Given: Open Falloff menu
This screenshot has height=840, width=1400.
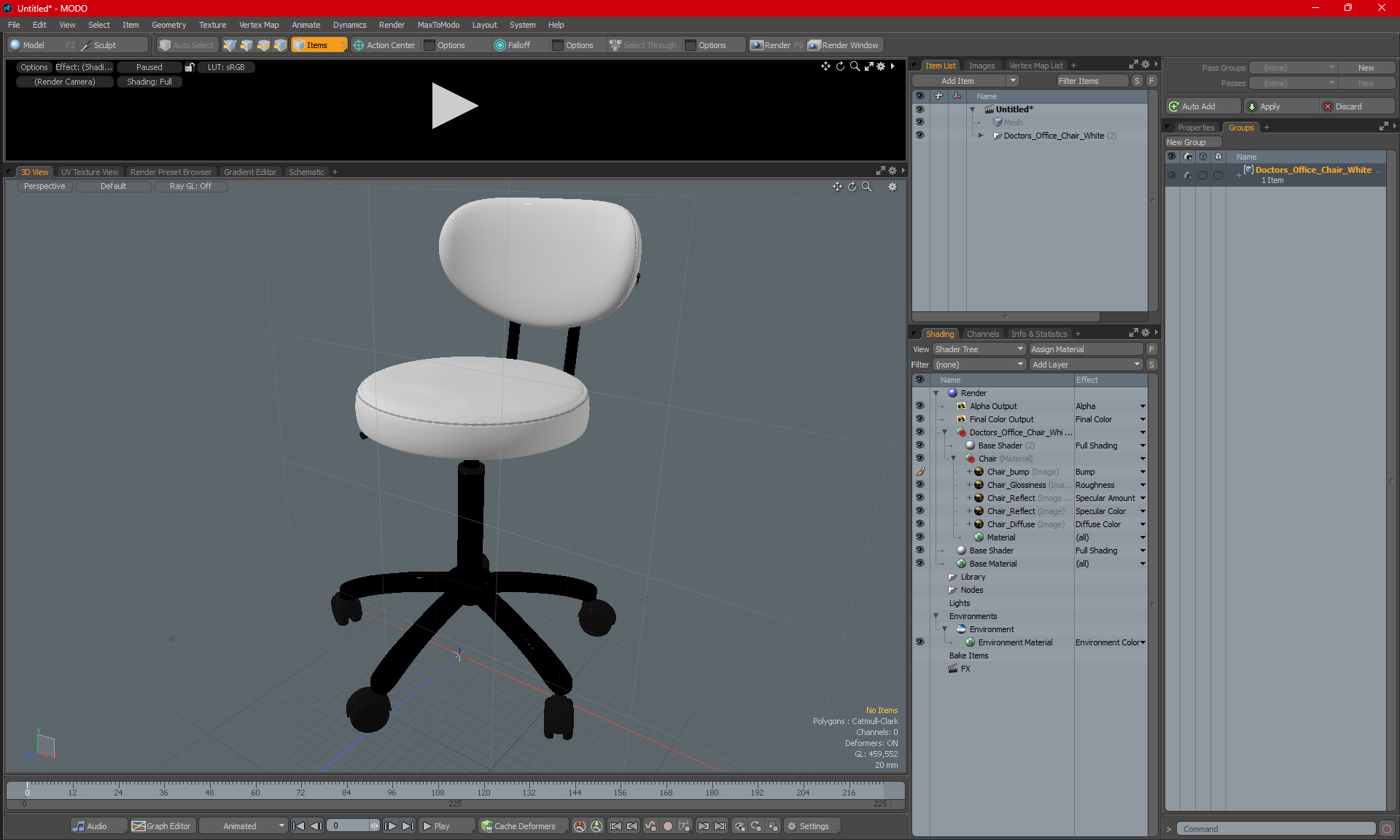Looking at the screenshot, I should tap(520, 45).
